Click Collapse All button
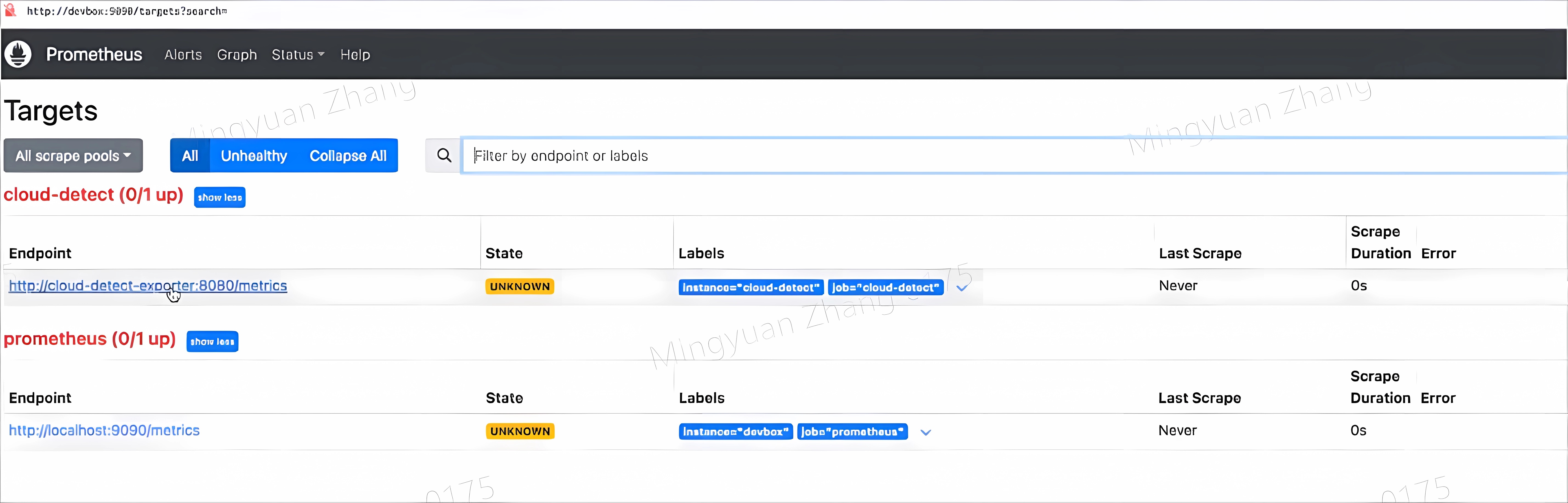 [348, 156]
